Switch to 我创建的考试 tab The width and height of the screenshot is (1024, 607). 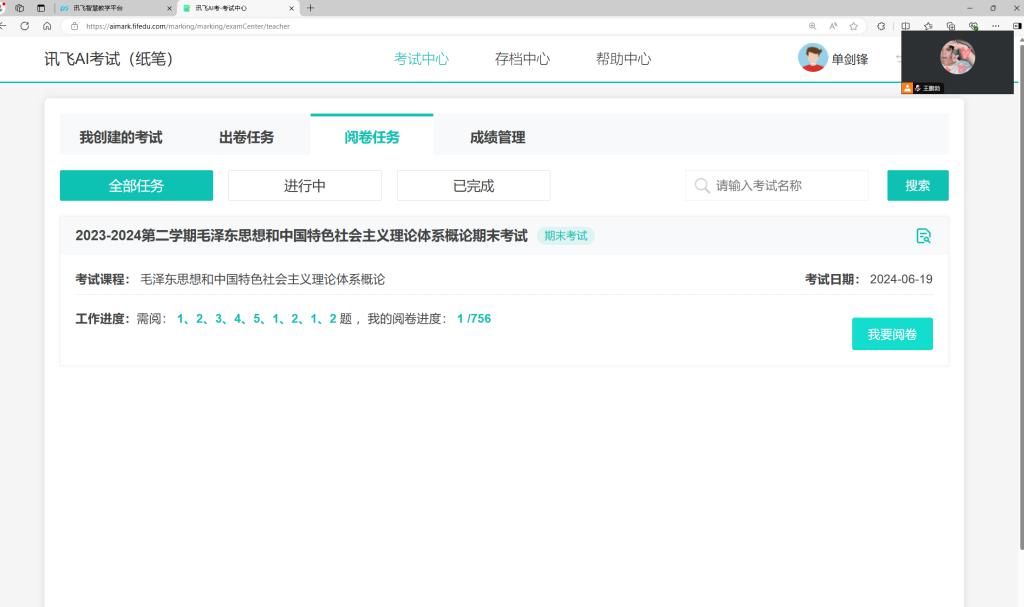click(121, 137)
